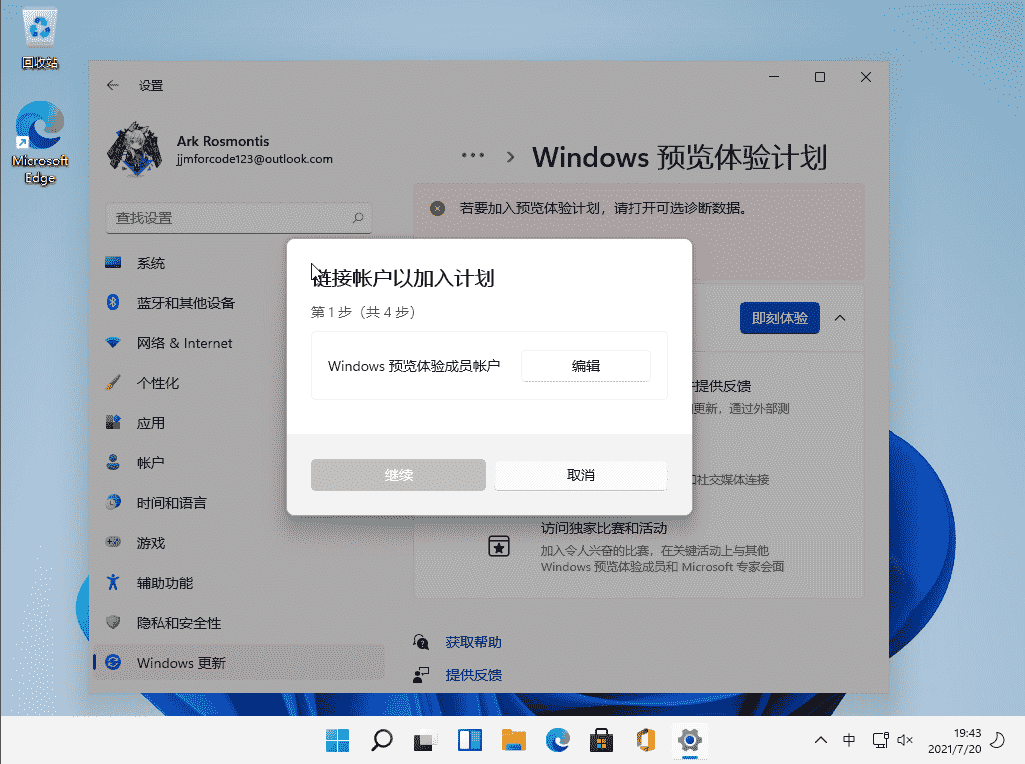Click the Ark Rosmontis profile avatar

pos(135,149)
